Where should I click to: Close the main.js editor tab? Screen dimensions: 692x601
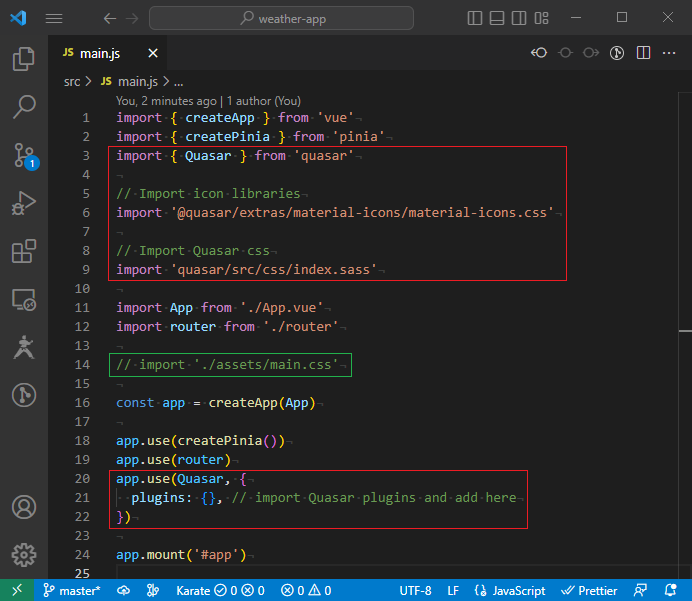153,53
